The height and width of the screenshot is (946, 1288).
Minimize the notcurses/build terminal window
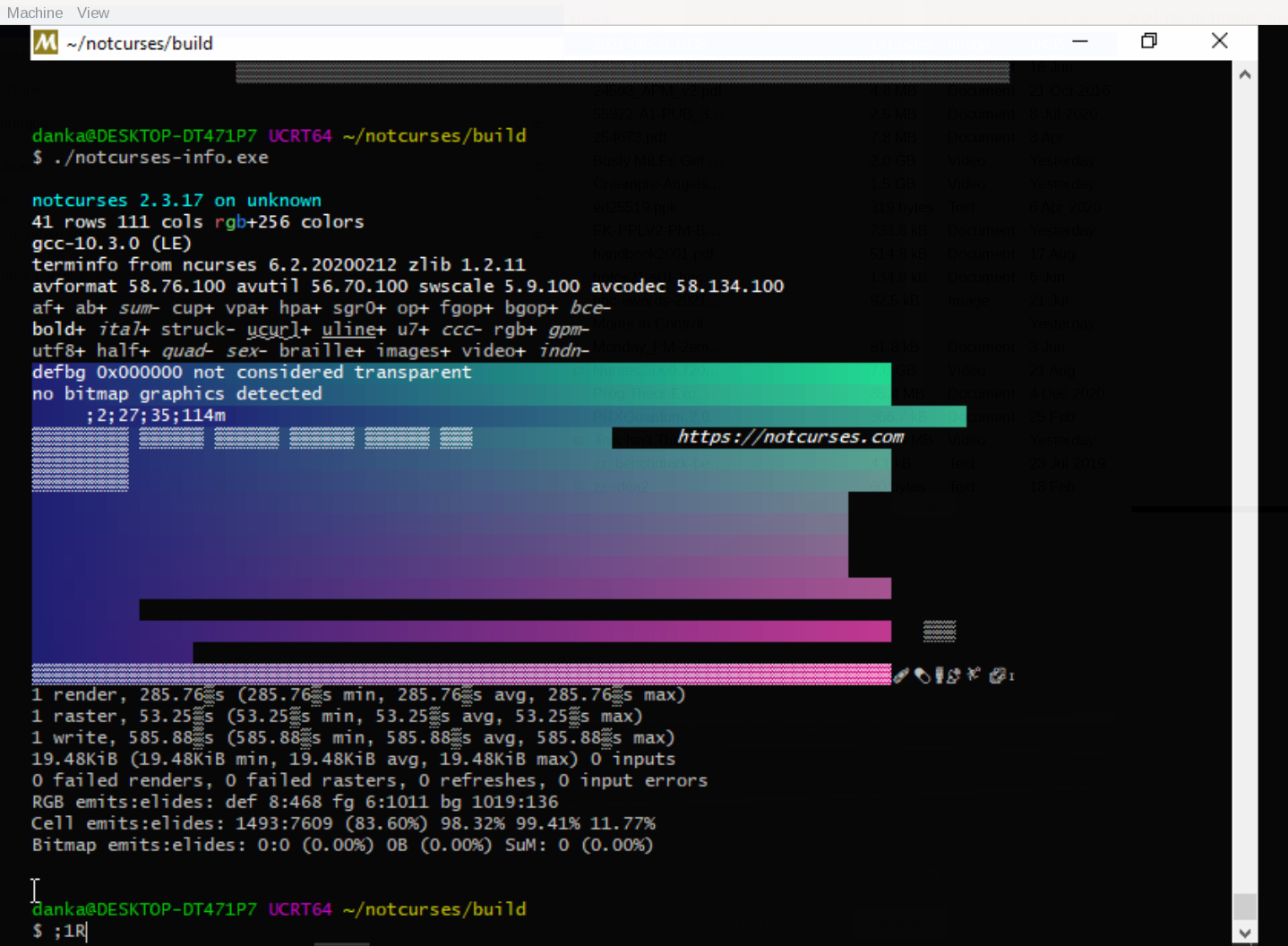pyautogui.click(x=1080, y=41)
